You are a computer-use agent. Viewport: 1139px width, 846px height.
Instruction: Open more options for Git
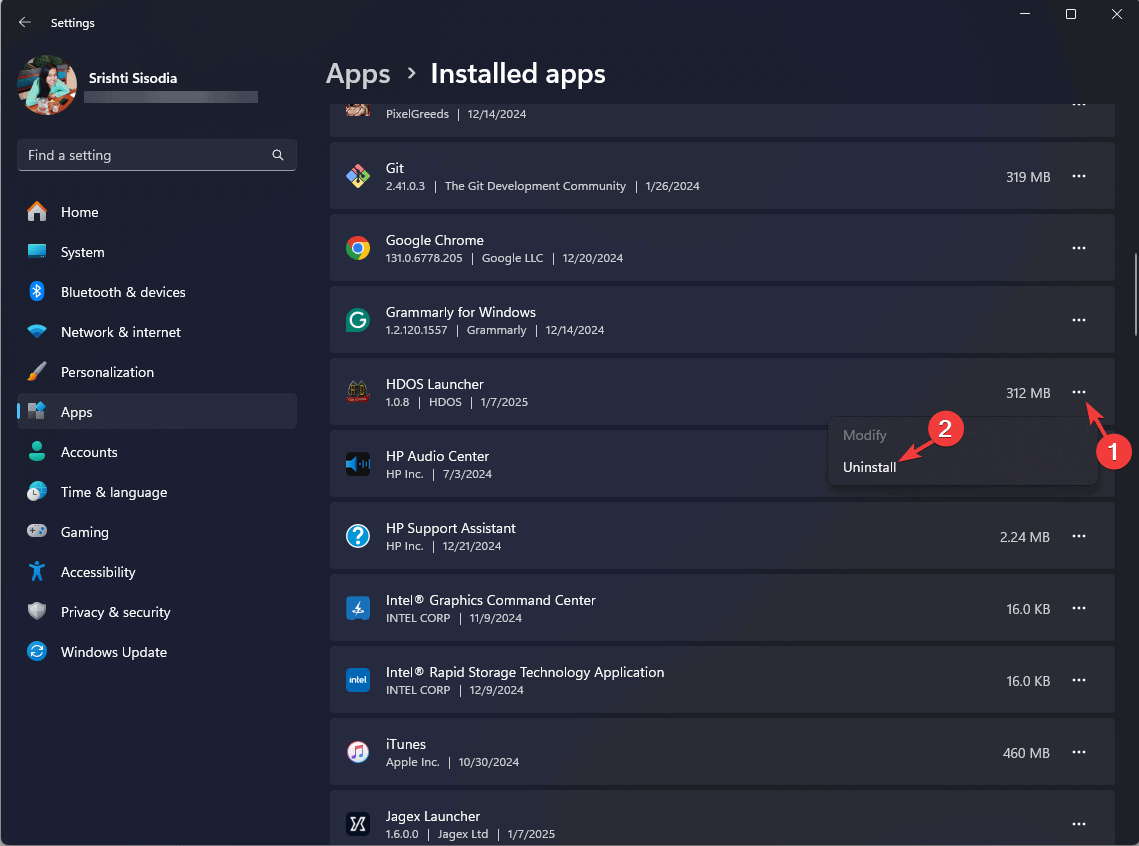[x=1079, y=176]
